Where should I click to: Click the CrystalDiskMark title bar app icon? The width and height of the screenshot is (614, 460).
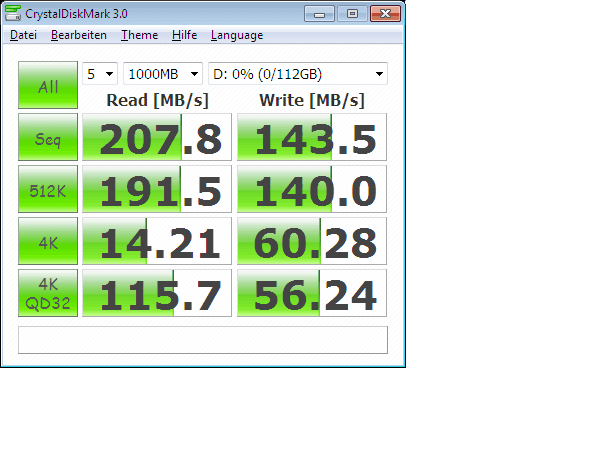13,13
